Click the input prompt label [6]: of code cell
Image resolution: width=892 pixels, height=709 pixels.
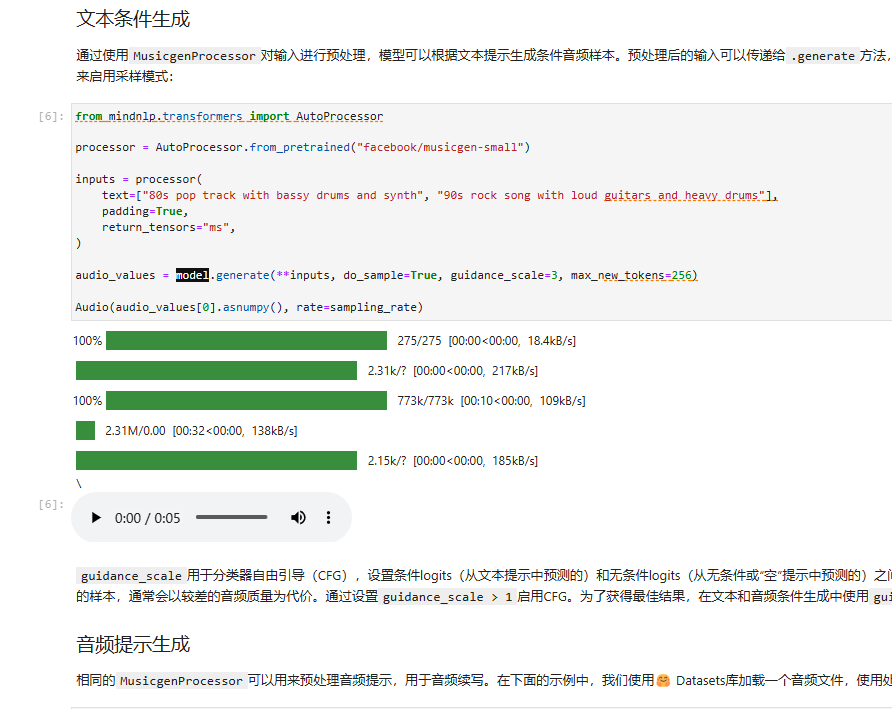point(51,117)
